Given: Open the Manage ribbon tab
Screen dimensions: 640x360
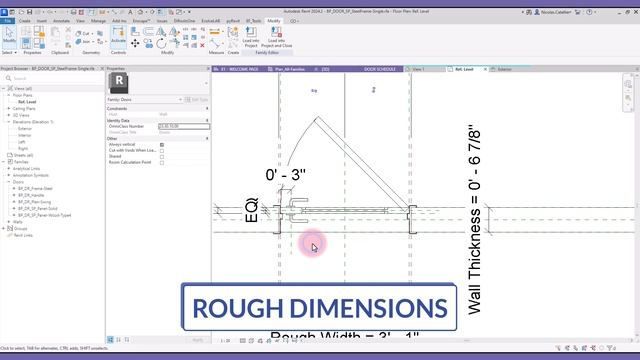Looking at the screenshot, I should tap(98, 21).
